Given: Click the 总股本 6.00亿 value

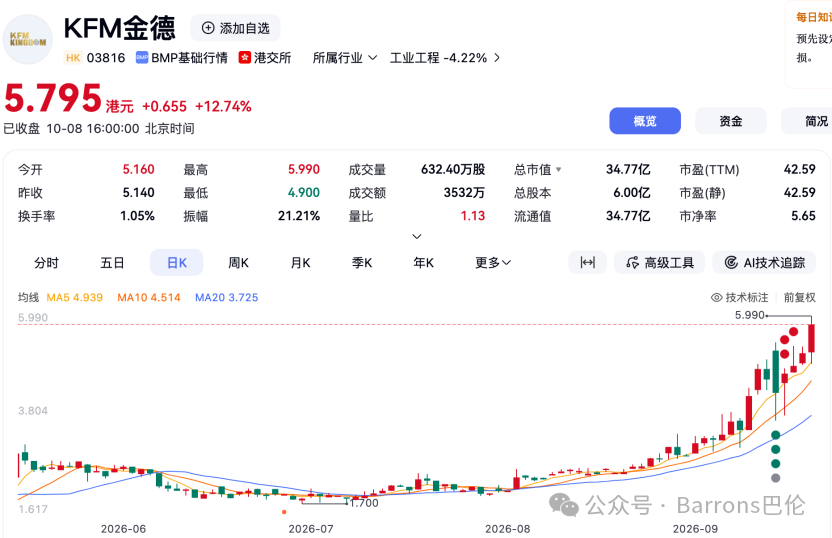Looking at the screenshot, I should (x=631, y=193).
